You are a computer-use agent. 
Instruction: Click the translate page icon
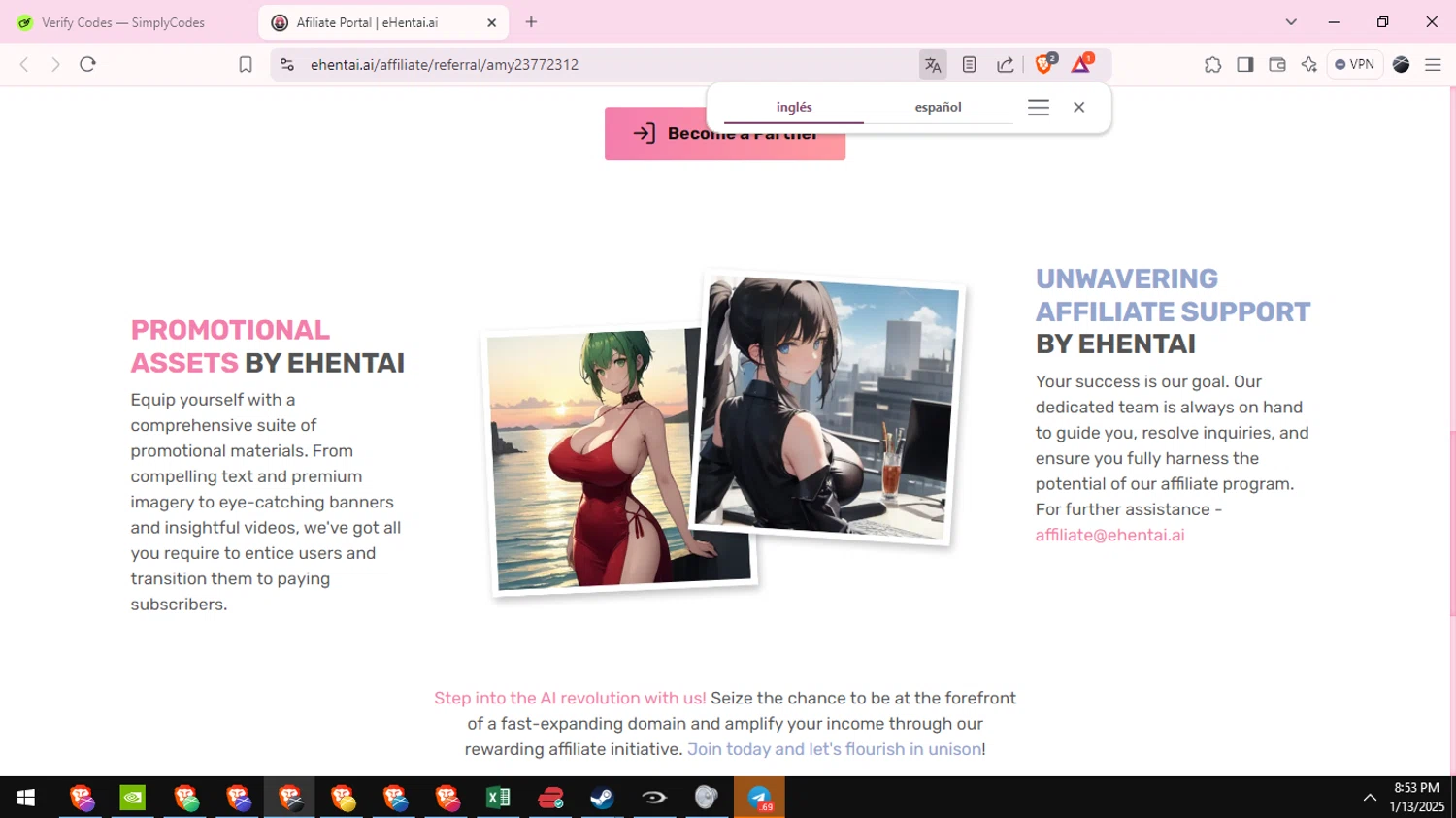[x=933, y=64]
